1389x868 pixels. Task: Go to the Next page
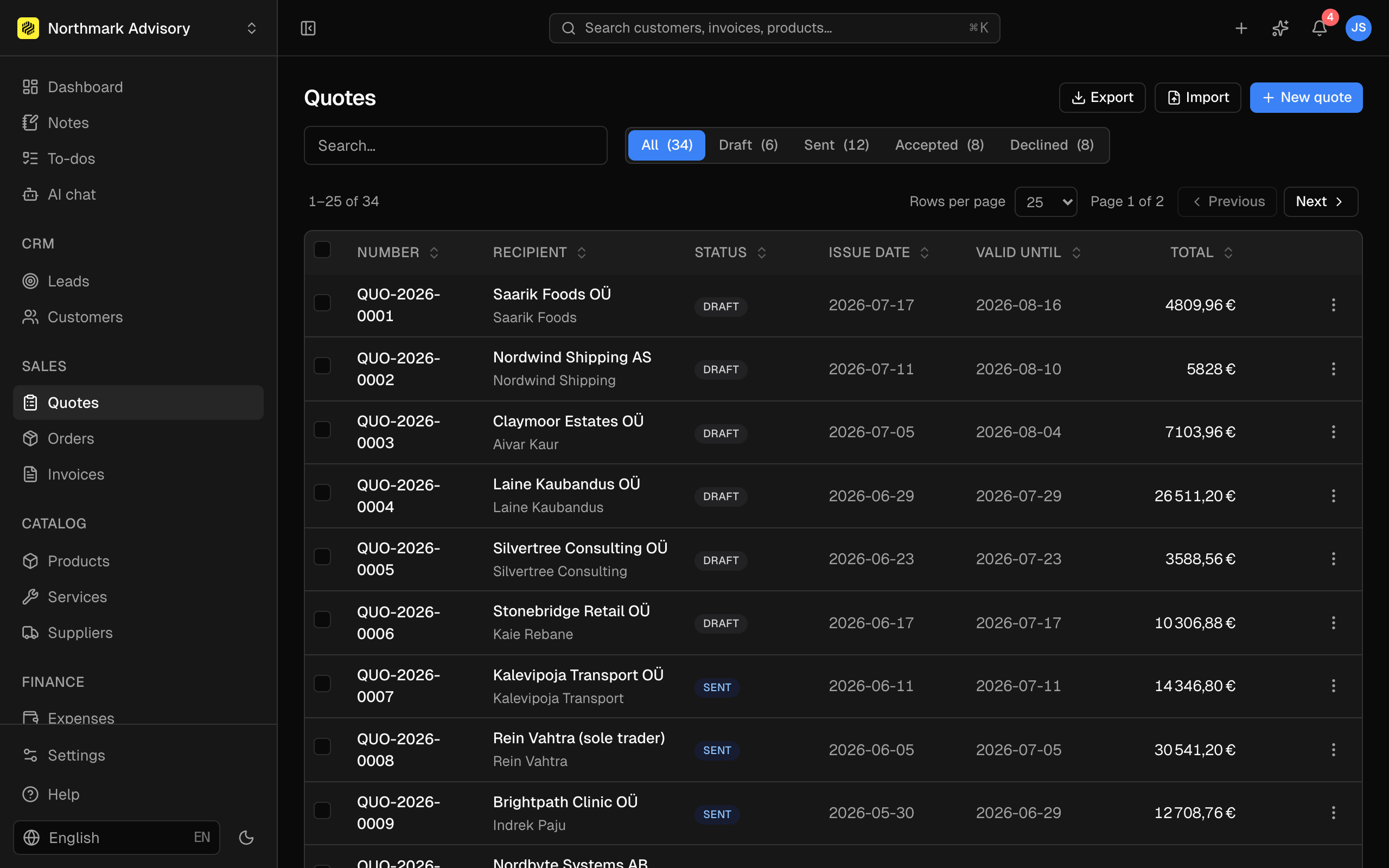1321,201
